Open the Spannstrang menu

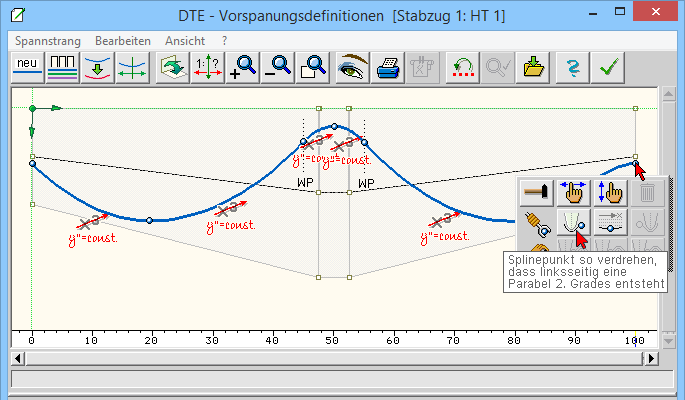(x=47, y=41)
